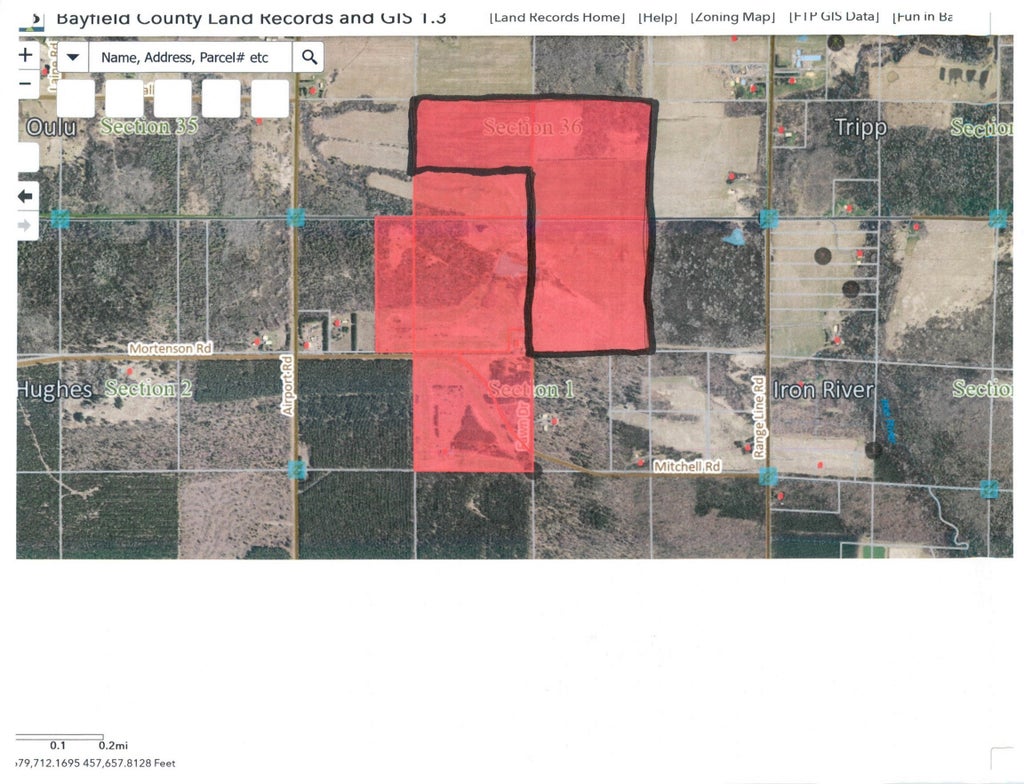This screenshot has width=1024, height=784.
Task: Zoom out using the minus button
Action: click(26, 84)
